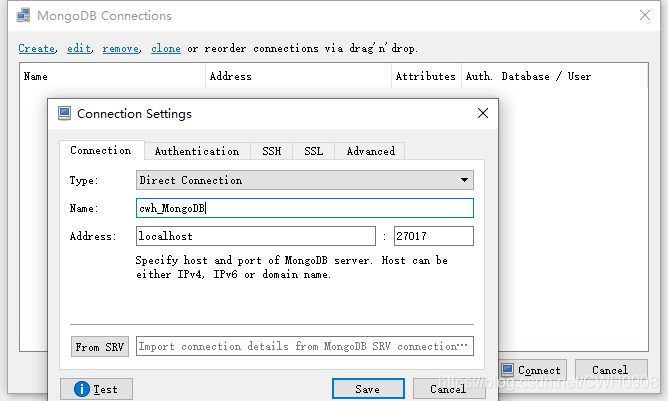Close the MongoDB Connections window

click(x=645, y=15)
